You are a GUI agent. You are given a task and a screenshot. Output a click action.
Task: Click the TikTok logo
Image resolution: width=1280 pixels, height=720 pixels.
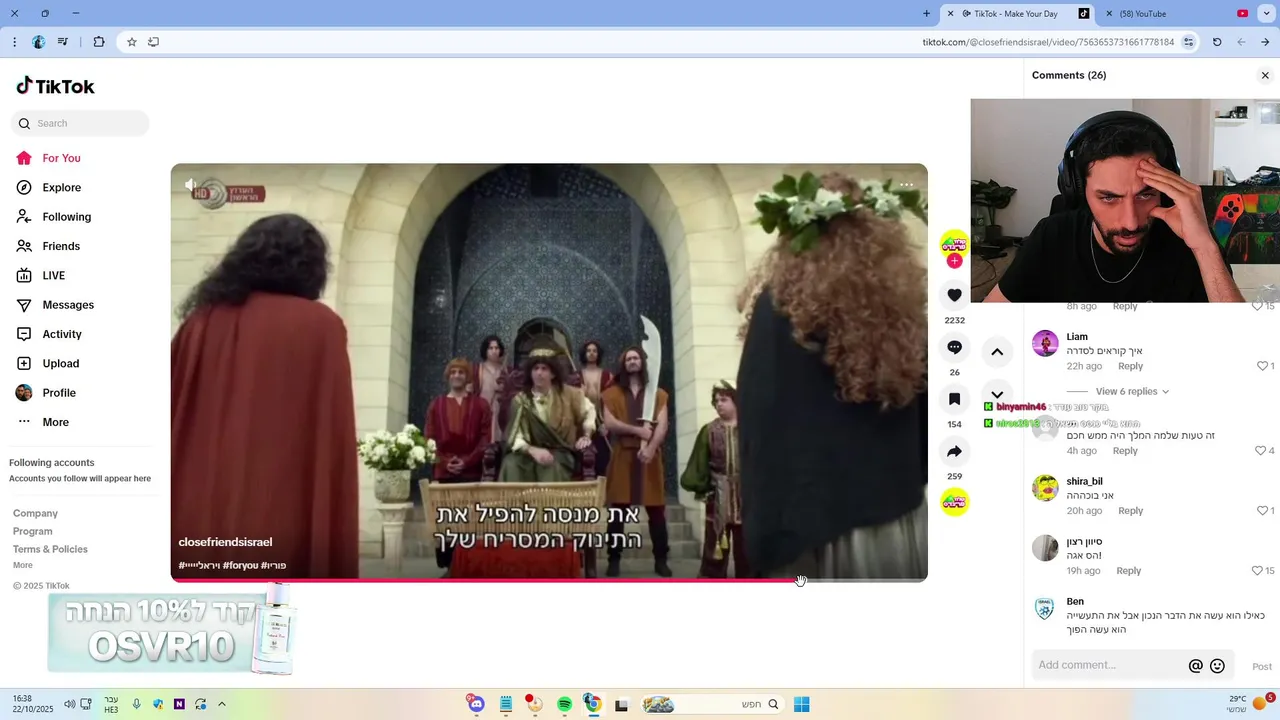coord(55,86)
